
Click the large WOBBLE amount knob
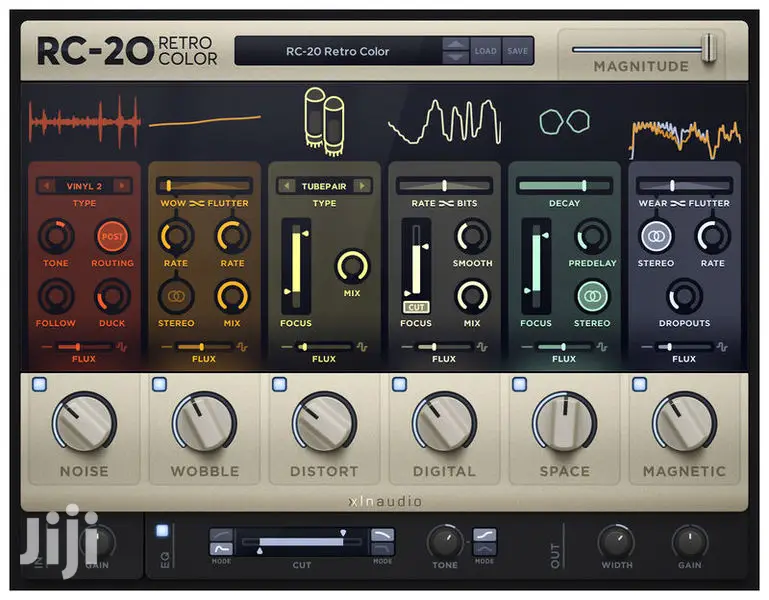click(x=205, y=422)
